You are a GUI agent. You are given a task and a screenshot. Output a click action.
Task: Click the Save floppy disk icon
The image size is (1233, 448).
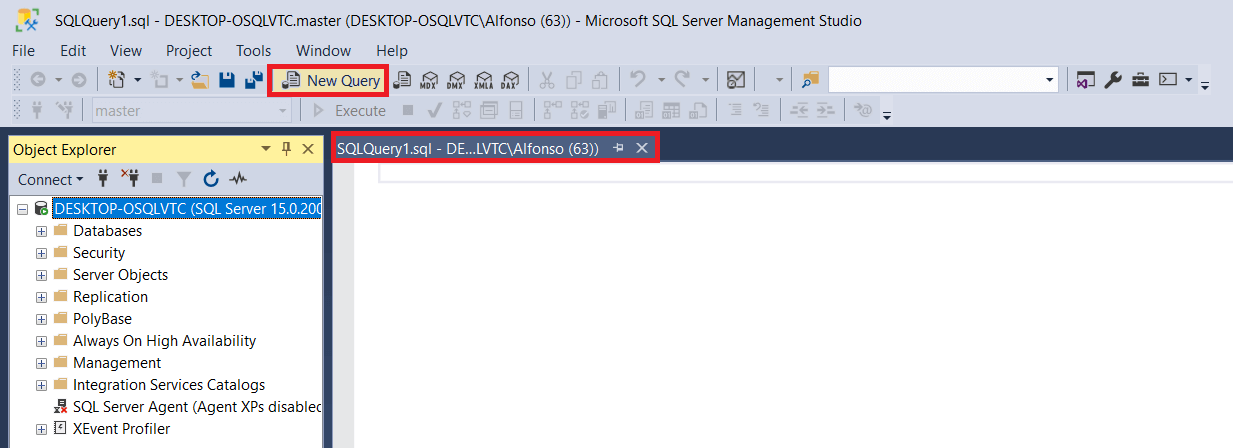pyautogui.click(x=227, y=80)
